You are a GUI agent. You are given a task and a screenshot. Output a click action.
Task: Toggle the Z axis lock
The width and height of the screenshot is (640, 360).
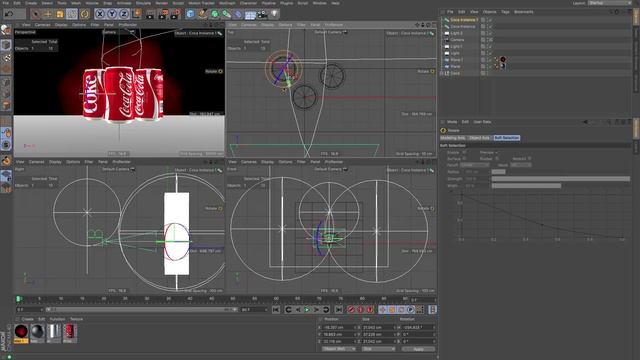point(123,14)
